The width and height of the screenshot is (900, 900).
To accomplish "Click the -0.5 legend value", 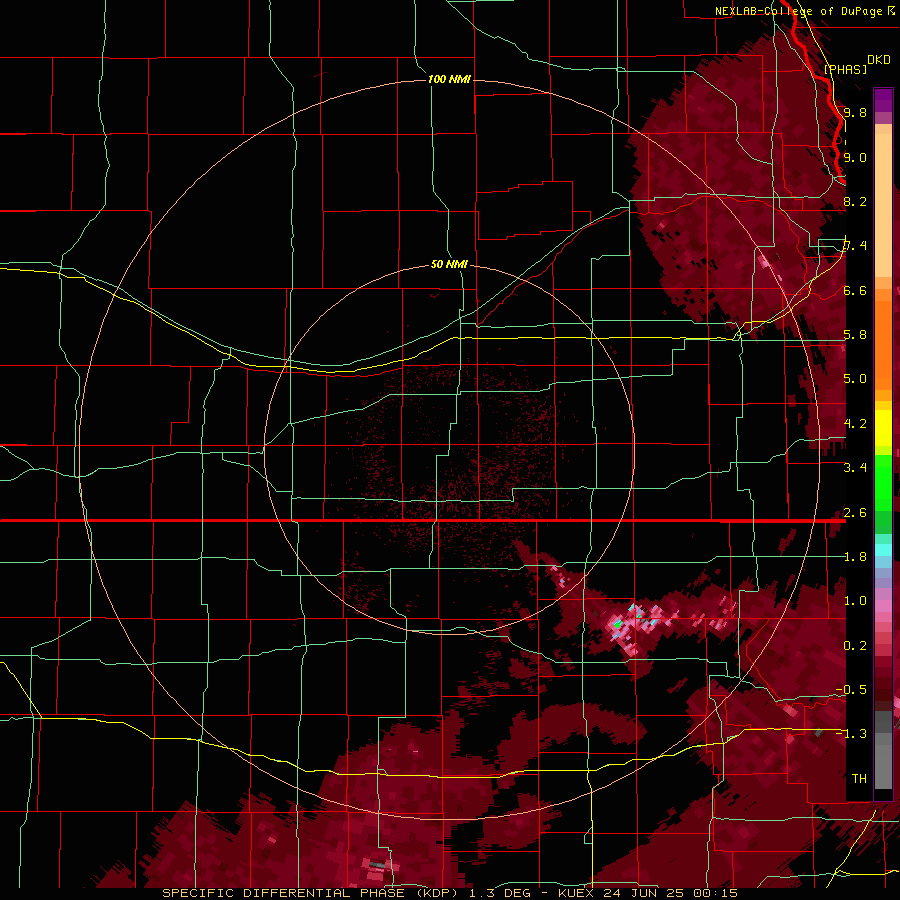I will 851,690.
